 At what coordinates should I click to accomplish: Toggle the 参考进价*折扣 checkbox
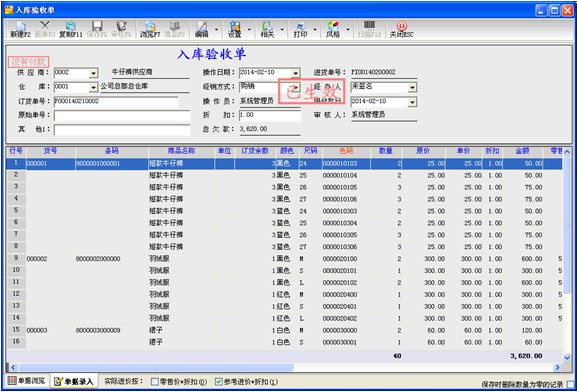click(x=219, y=382)
